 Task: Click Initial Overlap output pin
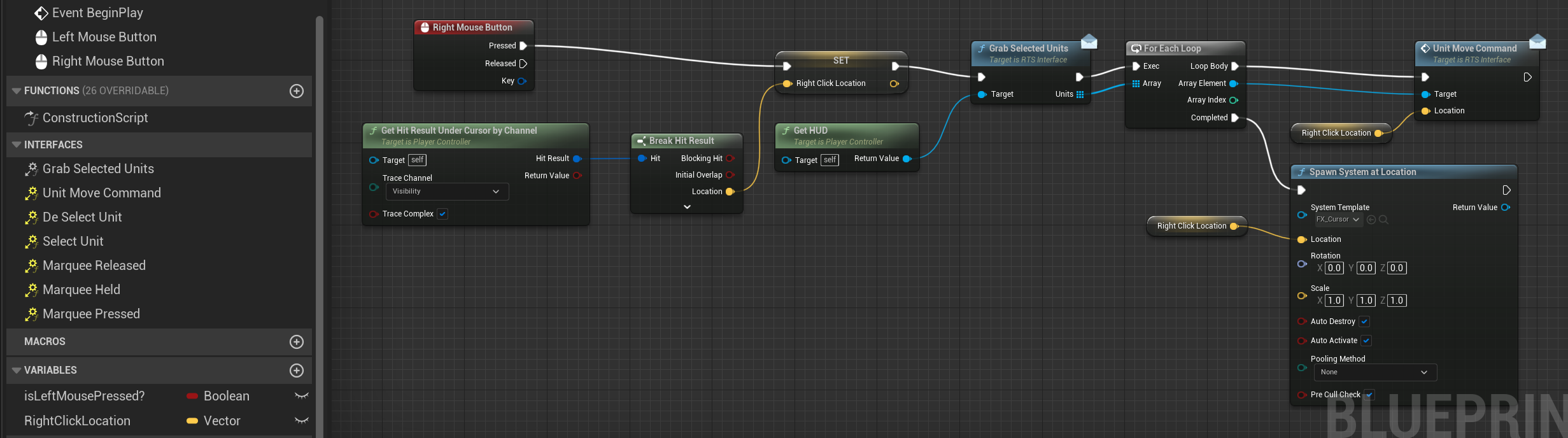pyautogui.click(x=730, y=175)
